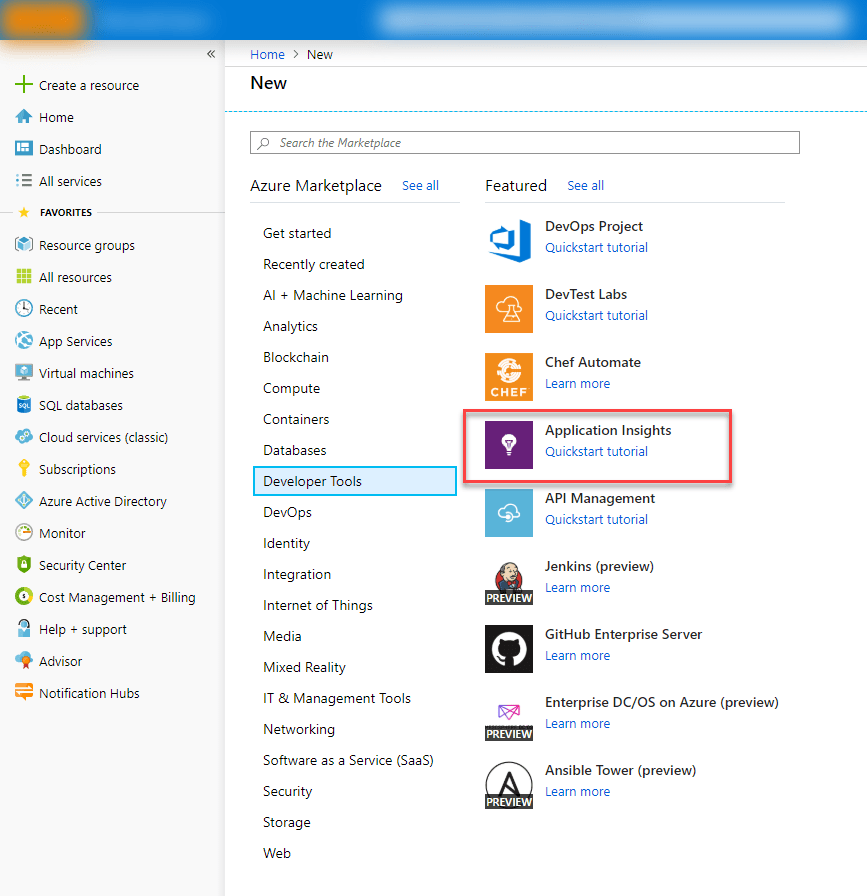Collapse the sidebar with double chevron

click(x=211, y=54)
